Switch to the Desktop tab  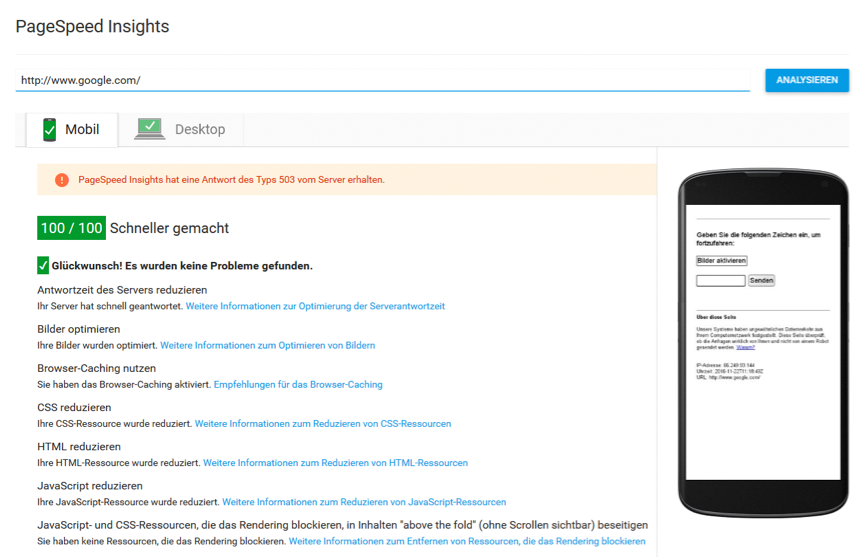181,130
